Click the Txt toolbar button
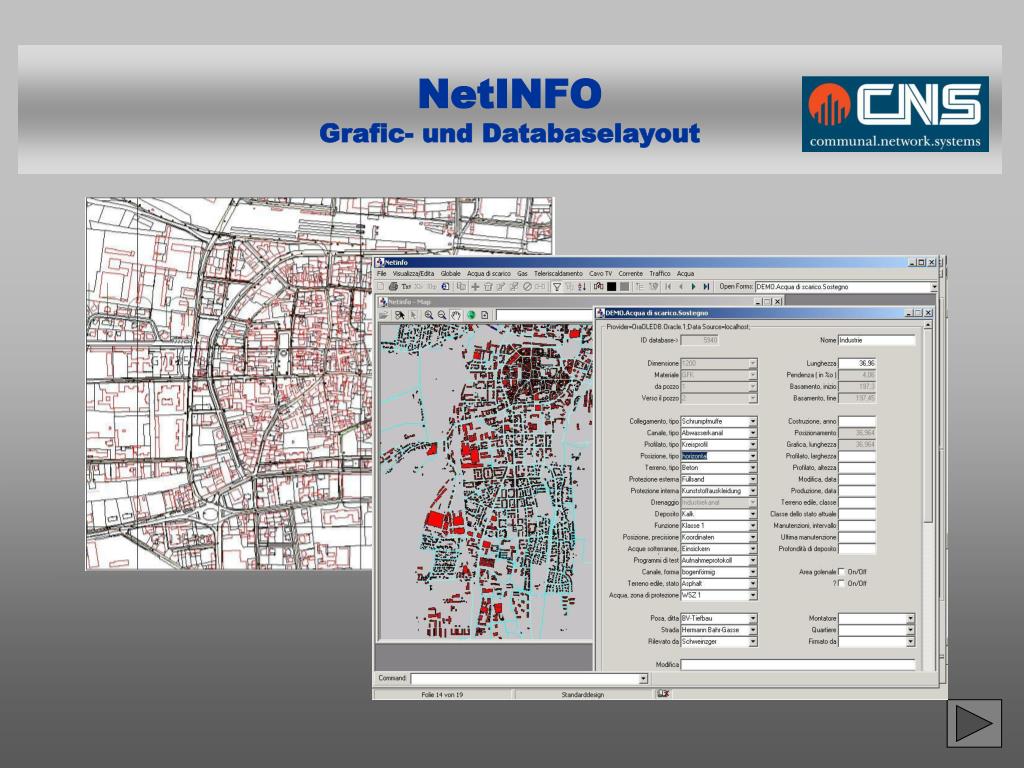This screenshot has width=1024, height=768. pyautogui.click(x=406, y=287)
